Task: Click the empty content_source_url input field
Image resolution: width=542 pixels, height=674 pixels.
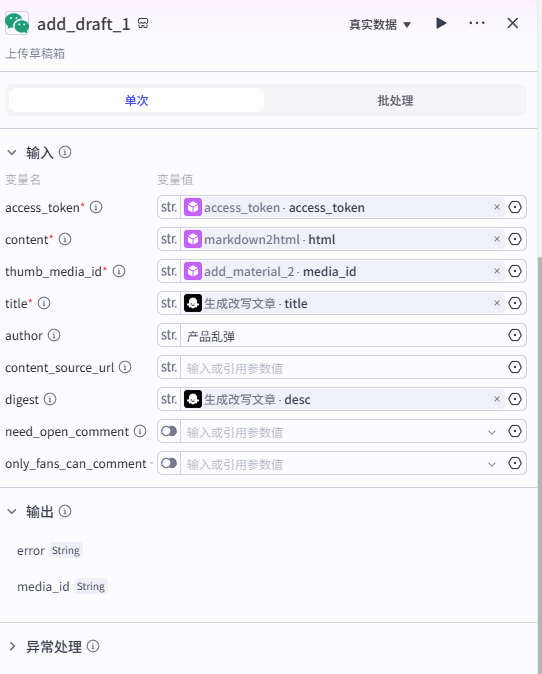Action: coord(343,368)
